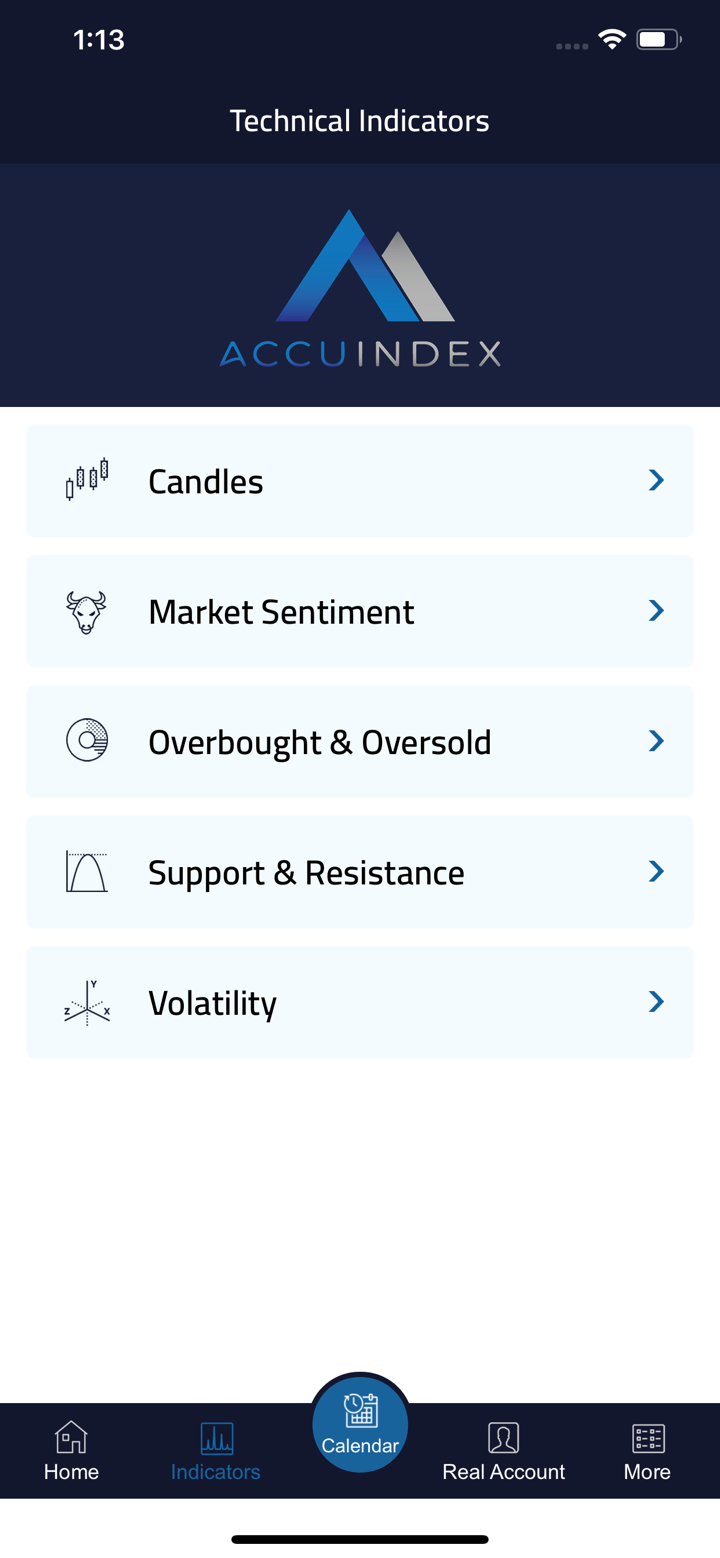720x1558 pixels.
Task: Click the candlestick chart icon
Action: coord(87,480)
